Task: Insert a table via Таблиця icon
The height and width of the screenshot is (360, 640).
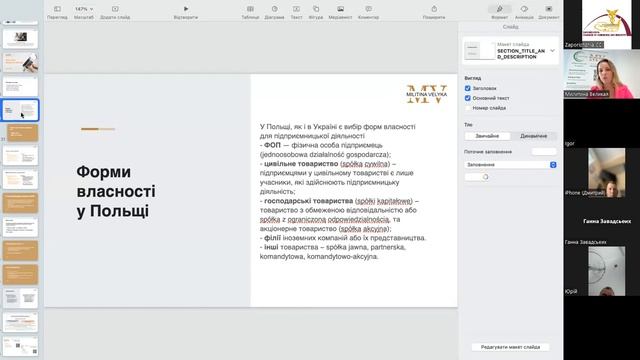Action: (250, 9)
